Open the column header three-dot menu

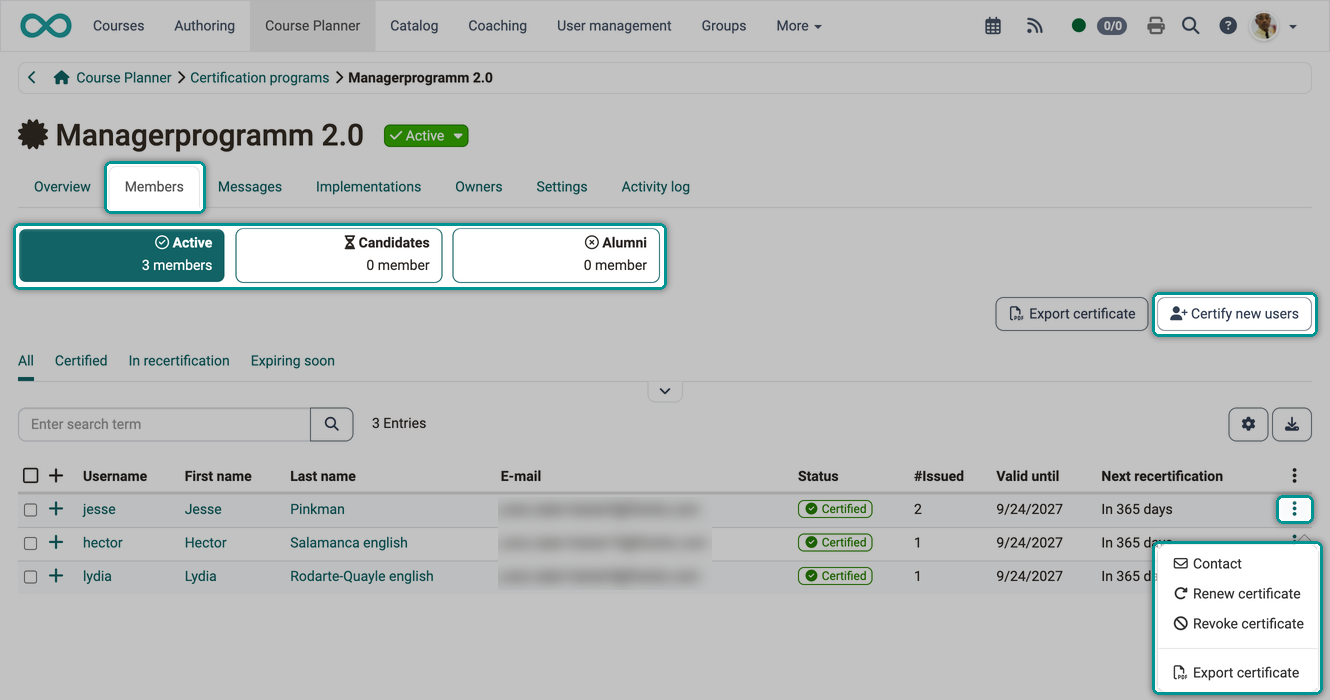[1294, 476]
